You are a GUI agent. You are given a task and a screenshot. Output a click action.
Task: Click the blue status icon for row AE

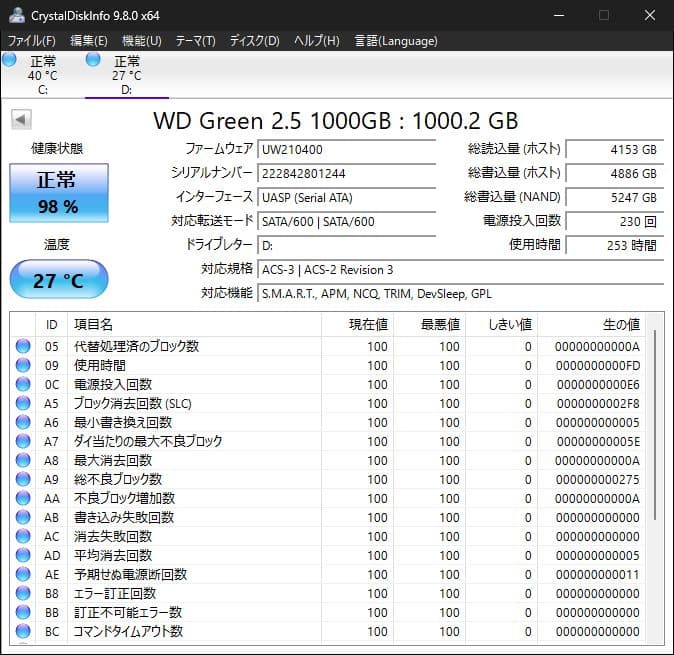(23, 574)
